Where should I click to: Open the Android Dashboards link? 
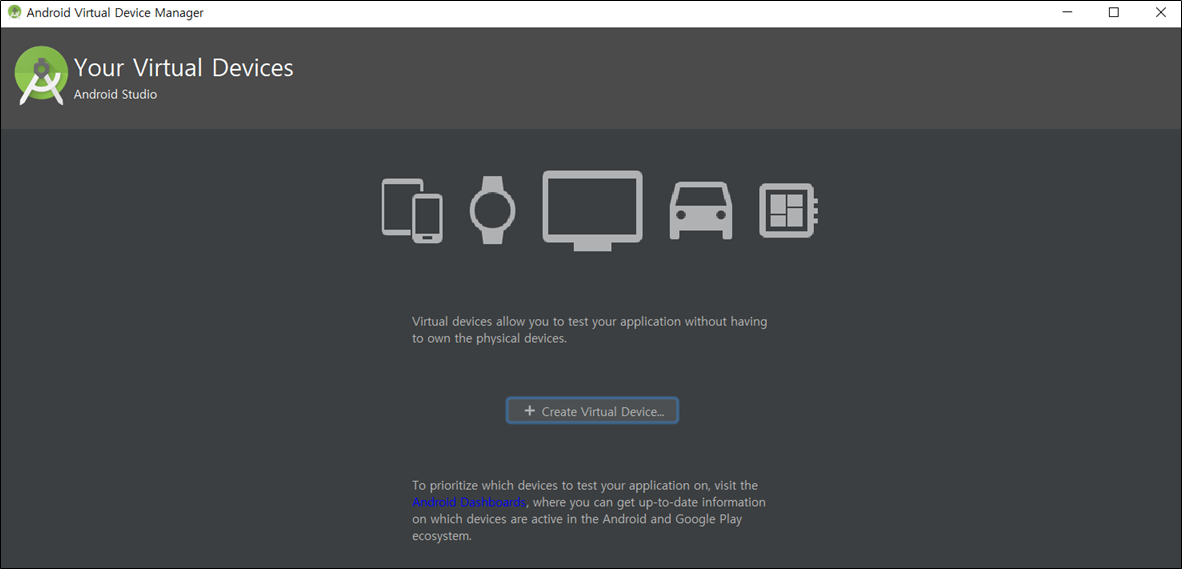pyautogui.click(x=469, y=503)
